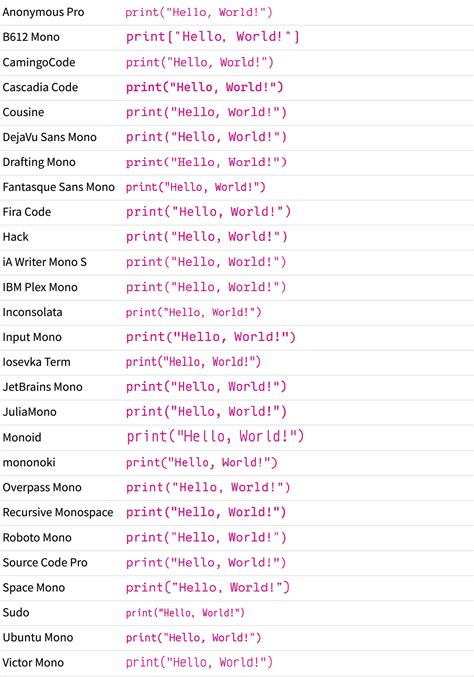Click the code sample in the Fira Code row
Screen dimensions: 474x677
tap(208, 212)
